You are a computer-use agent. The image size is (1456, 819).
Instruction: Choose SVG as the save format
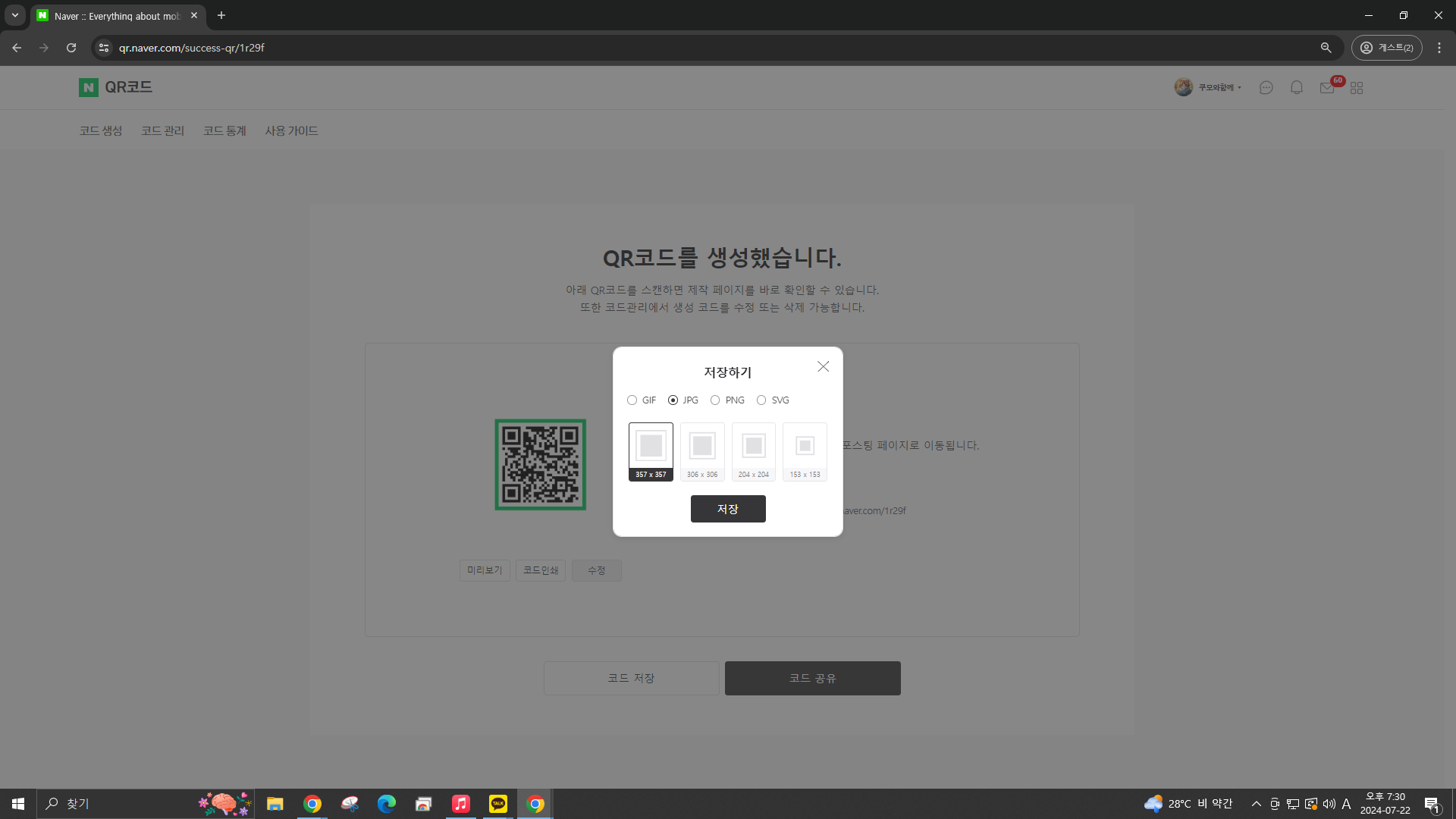tap(761, 400)
